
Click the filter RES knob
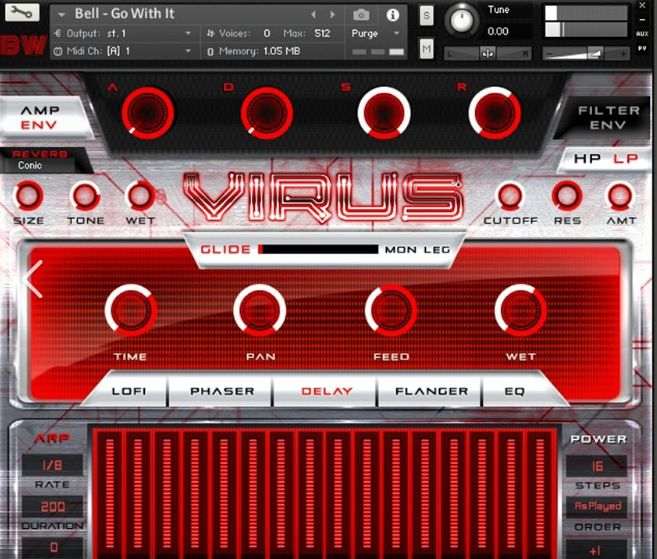[566, 195]
